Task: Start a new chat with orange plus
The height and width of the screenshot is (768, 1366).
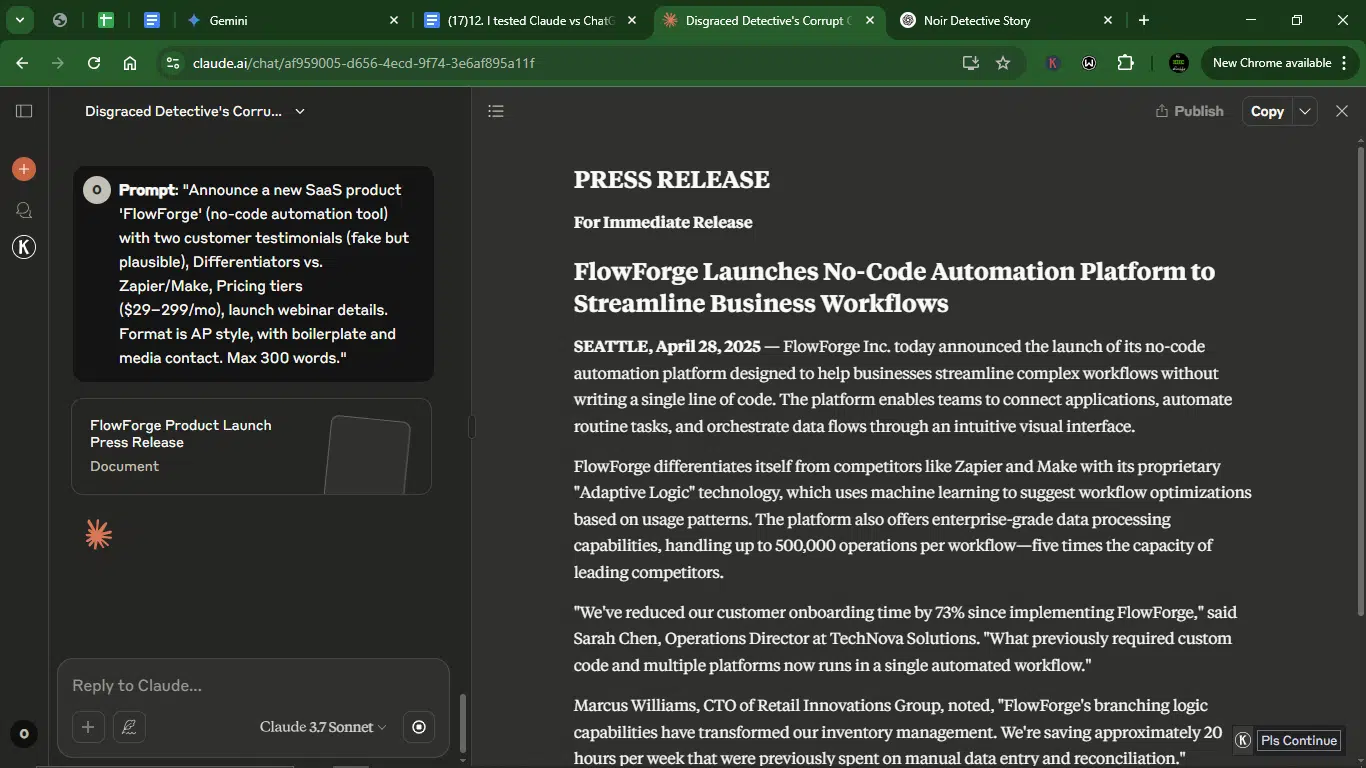Action: [x=24, y=169]
